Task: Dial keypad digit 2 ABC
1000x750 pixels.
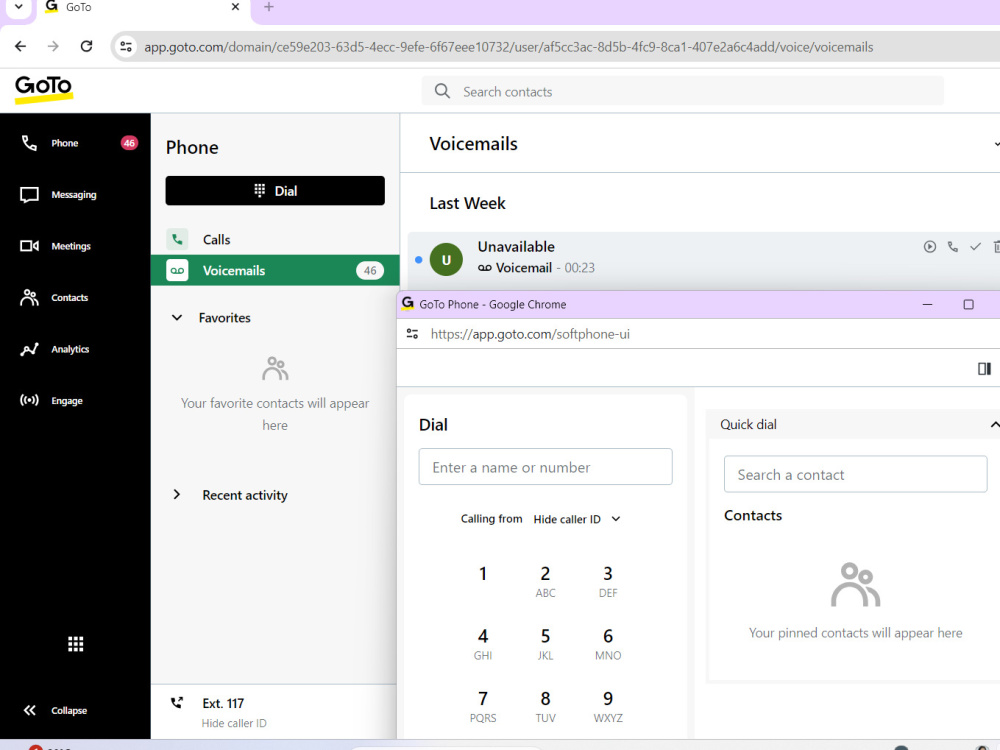Action: [x=545, y=582]
